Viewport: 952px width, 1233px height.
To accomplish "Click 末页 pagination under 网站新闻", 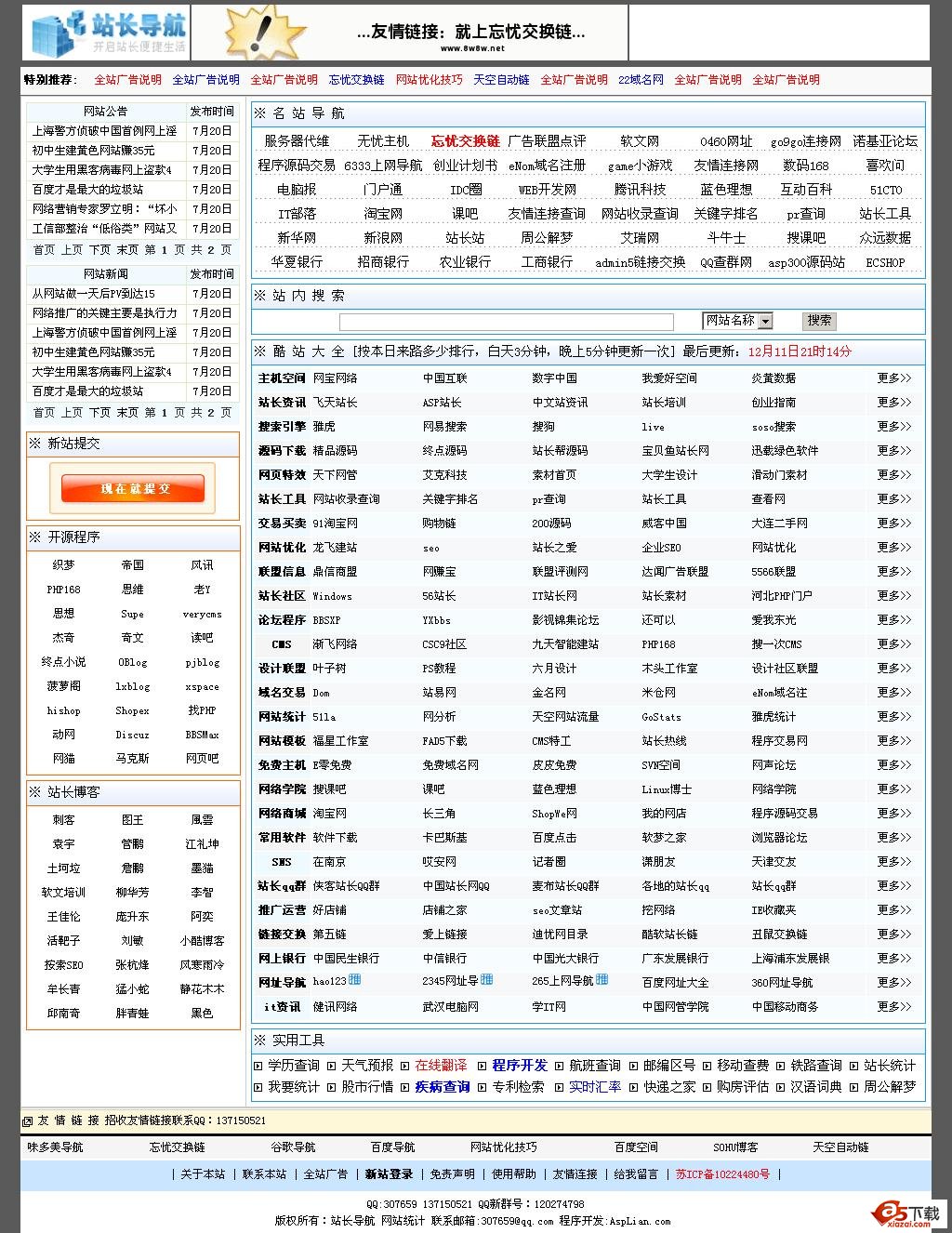I will (126, 412).
